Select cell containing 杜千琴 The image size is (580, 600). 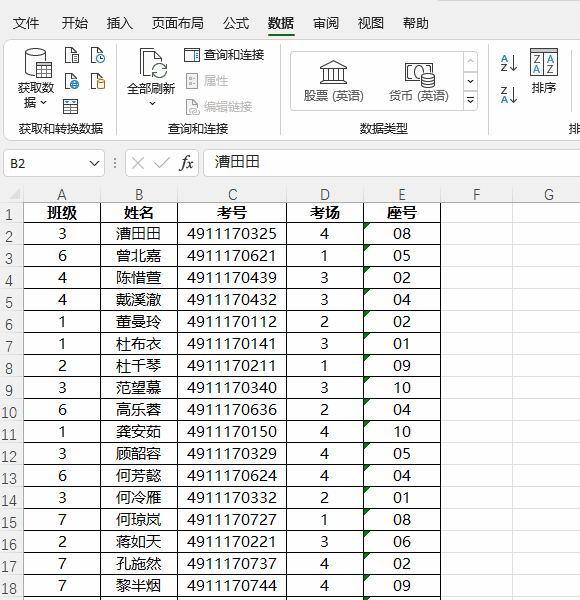[139, 366]
